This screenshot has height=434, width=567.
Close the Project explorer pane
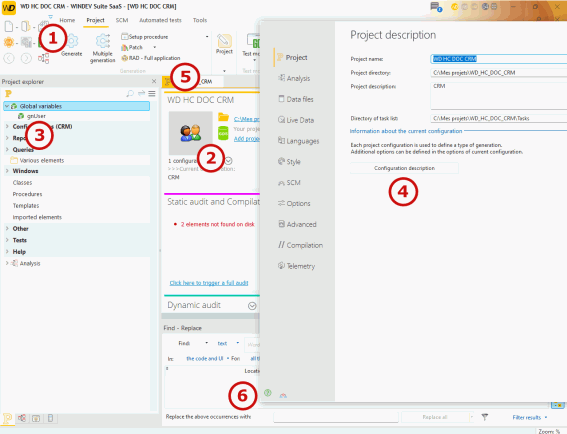(x=154, y=81)
